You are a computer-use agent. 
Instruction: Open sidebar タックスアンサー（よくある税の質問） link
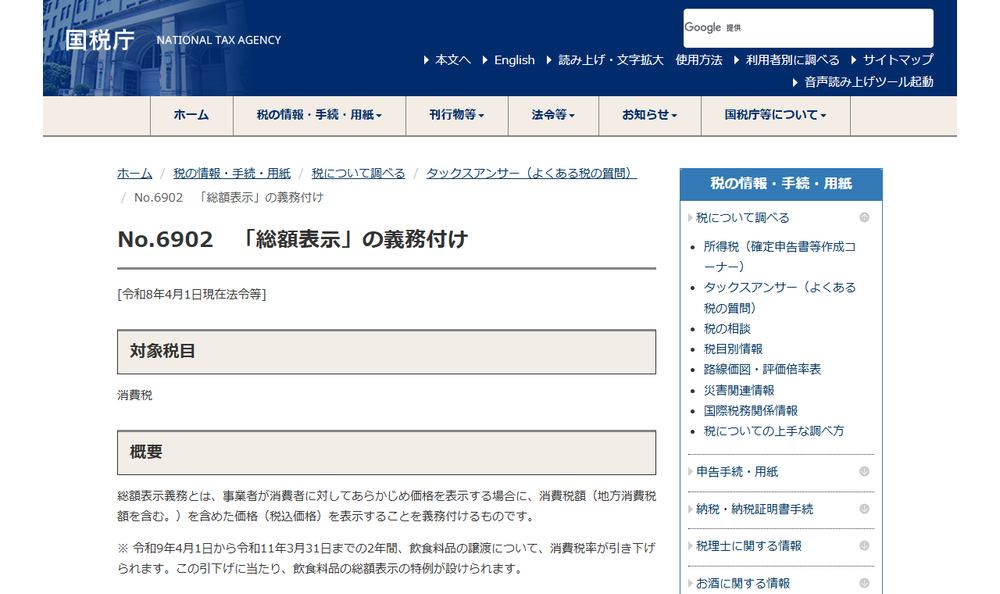(x=779, y=297)
